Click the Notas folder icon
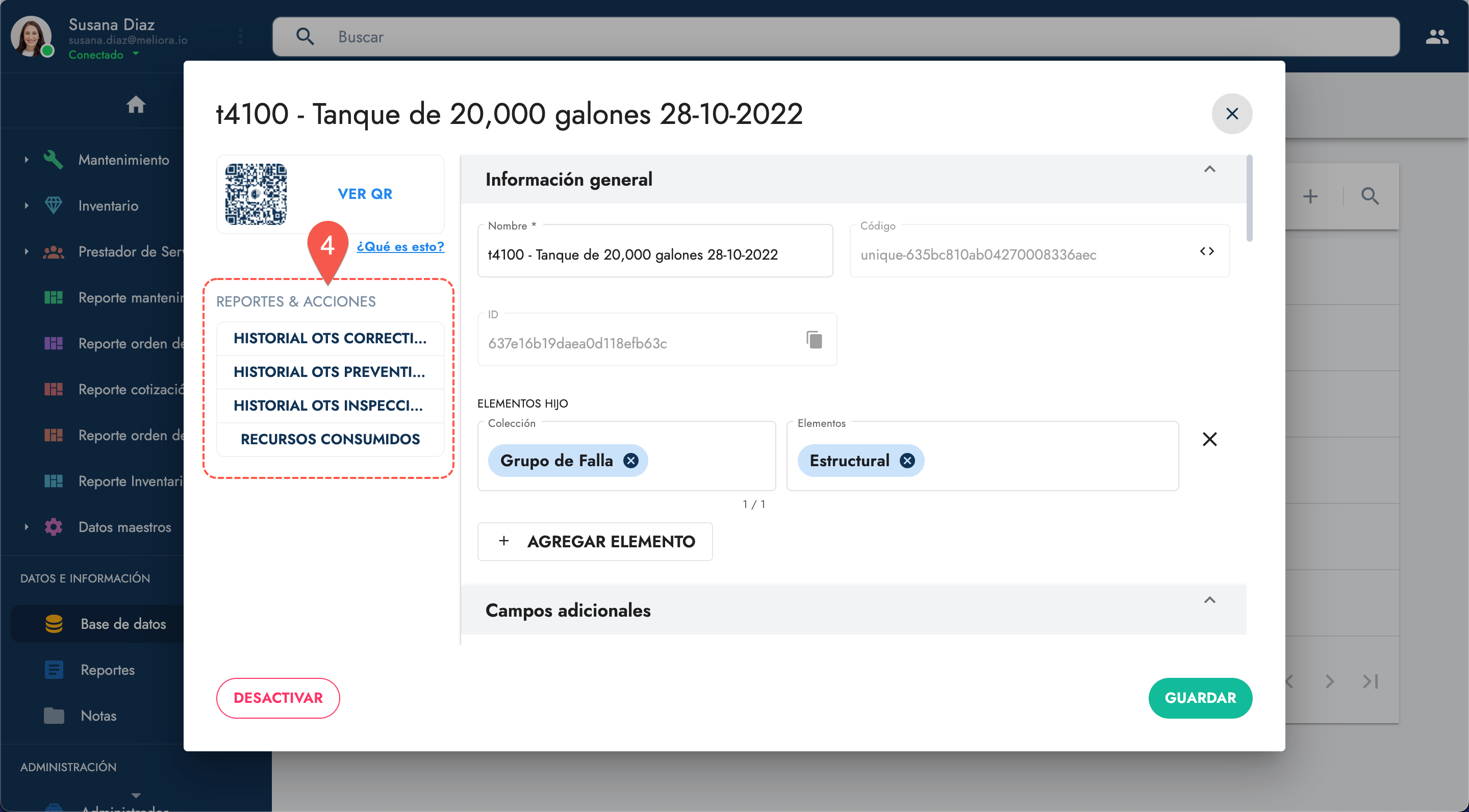Image resolution: width=1469 pixels, height=812 pixels. pos(54,716)
